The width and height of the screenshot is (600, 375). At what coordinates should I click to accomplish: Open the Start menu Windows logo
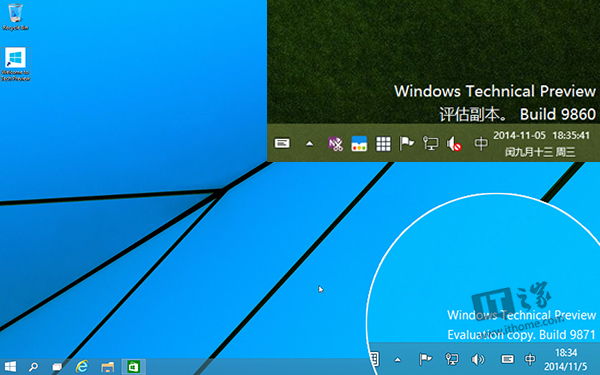10,367
